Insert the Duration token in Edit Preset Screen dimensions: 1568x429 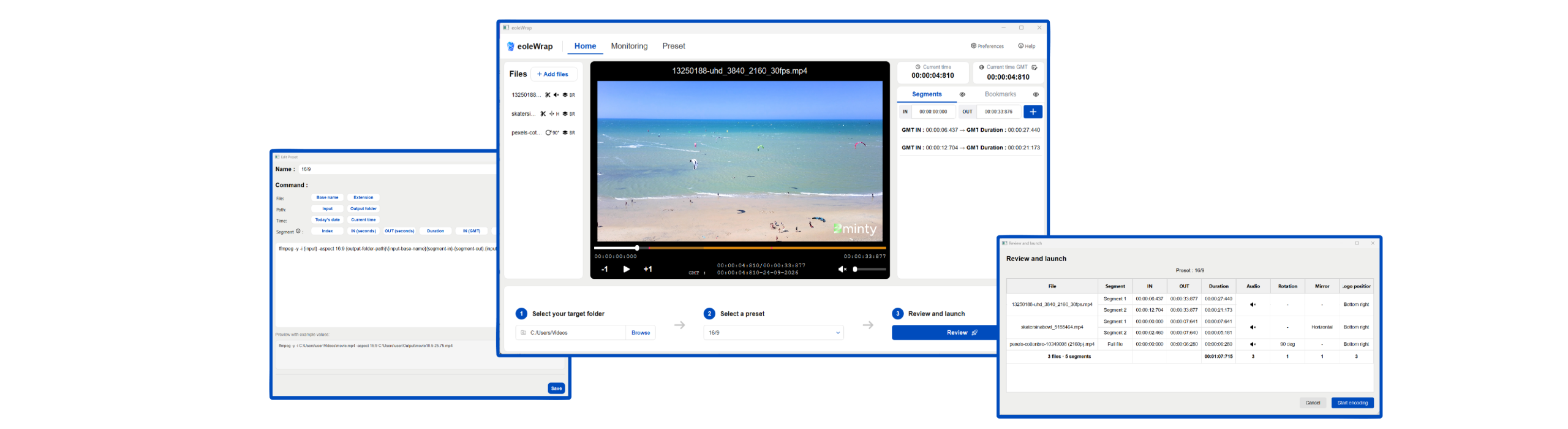[x=435, y=232]
